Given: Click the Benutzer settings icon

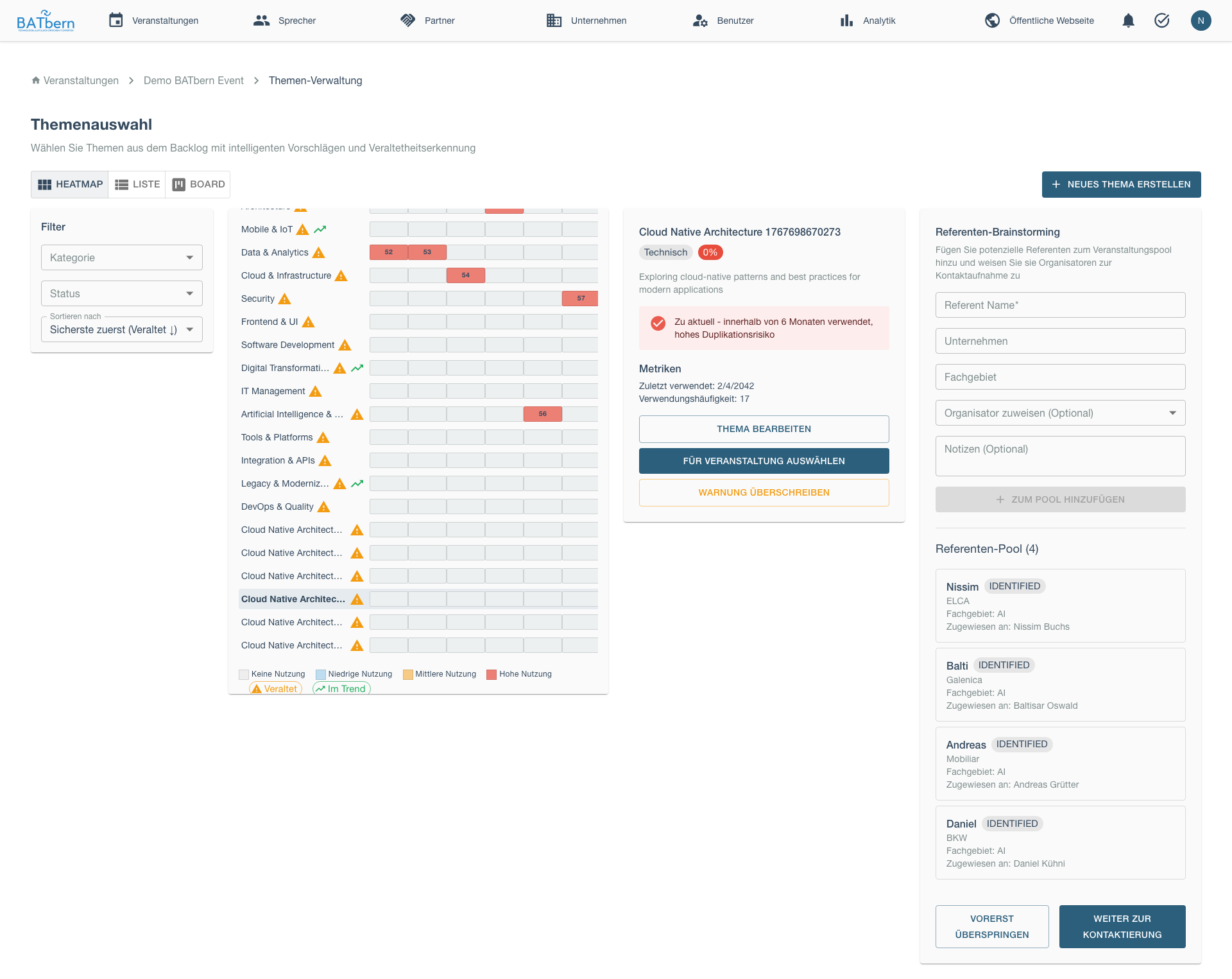Looking at the screenshot, I should coord(700,21).
